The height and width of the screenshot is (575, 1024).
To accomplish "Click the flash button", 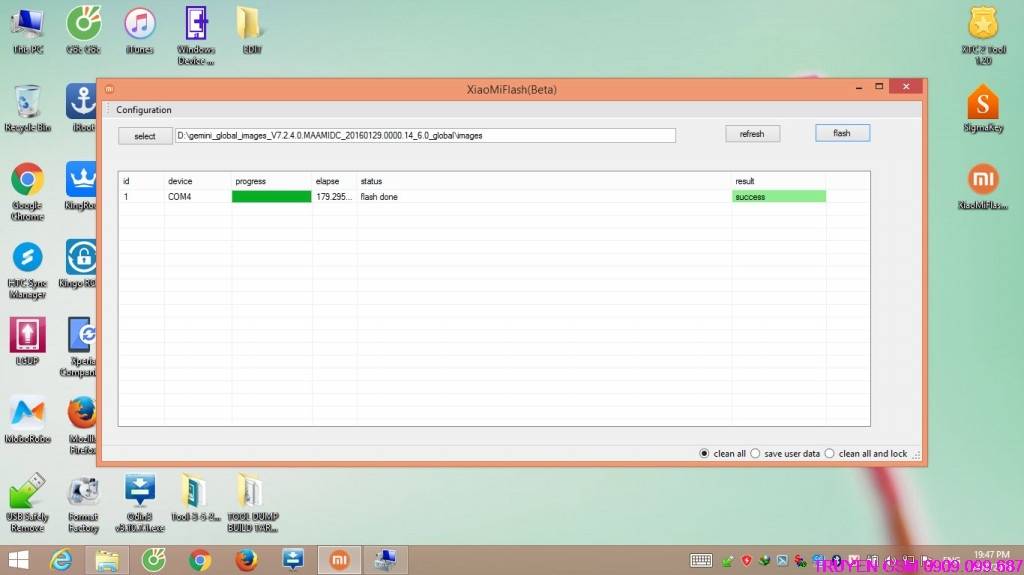I will click(842, 133).
